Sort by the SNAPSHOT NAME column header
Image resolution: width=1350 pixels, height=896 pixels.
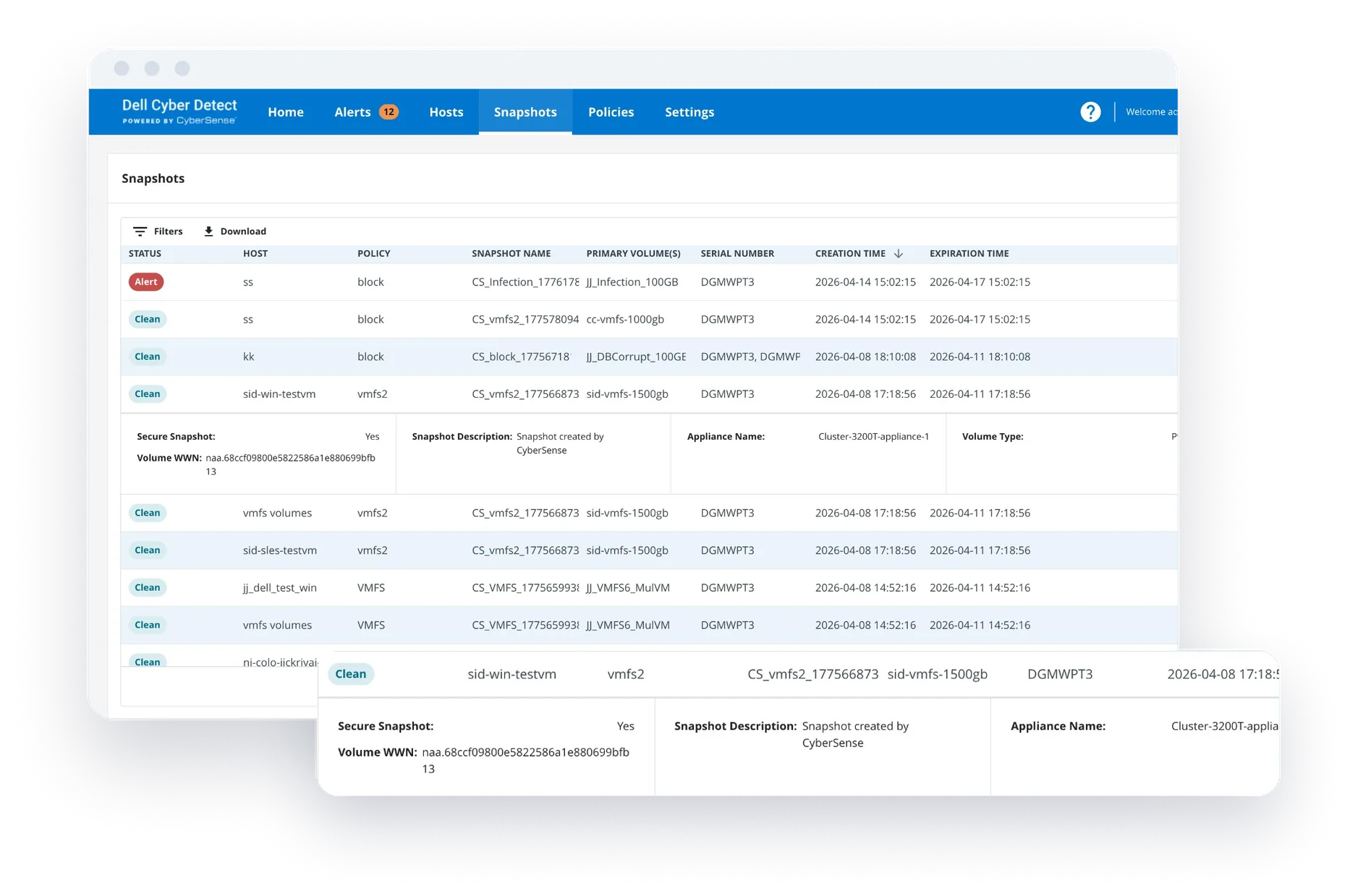[511, 254]
